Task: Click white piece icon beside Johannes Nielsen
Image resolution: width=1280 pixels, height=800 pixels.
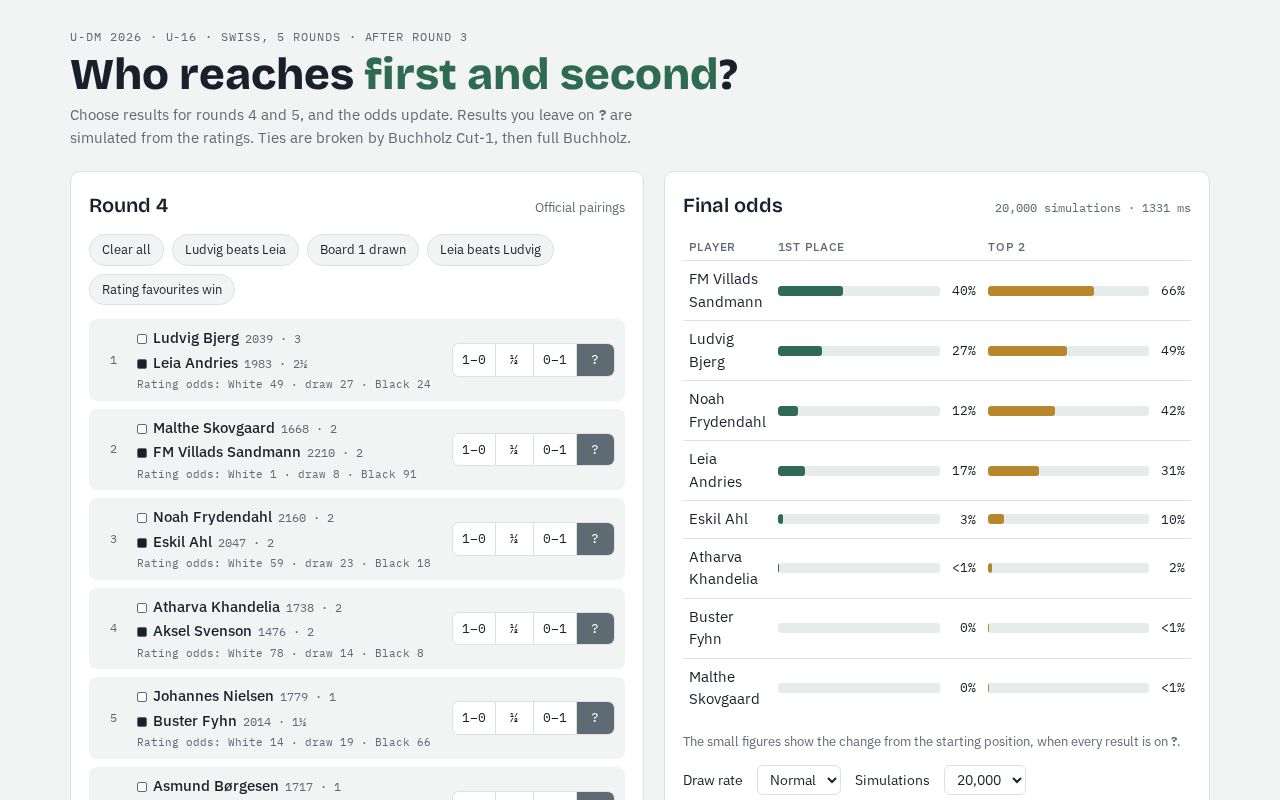Action: tap(142, 697)
